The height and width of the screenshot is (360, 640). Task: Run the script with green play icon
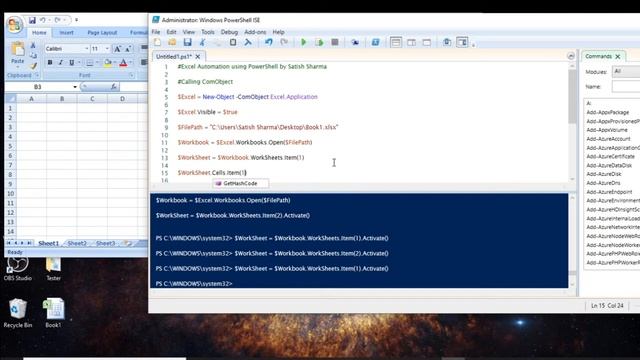[304, 42]
